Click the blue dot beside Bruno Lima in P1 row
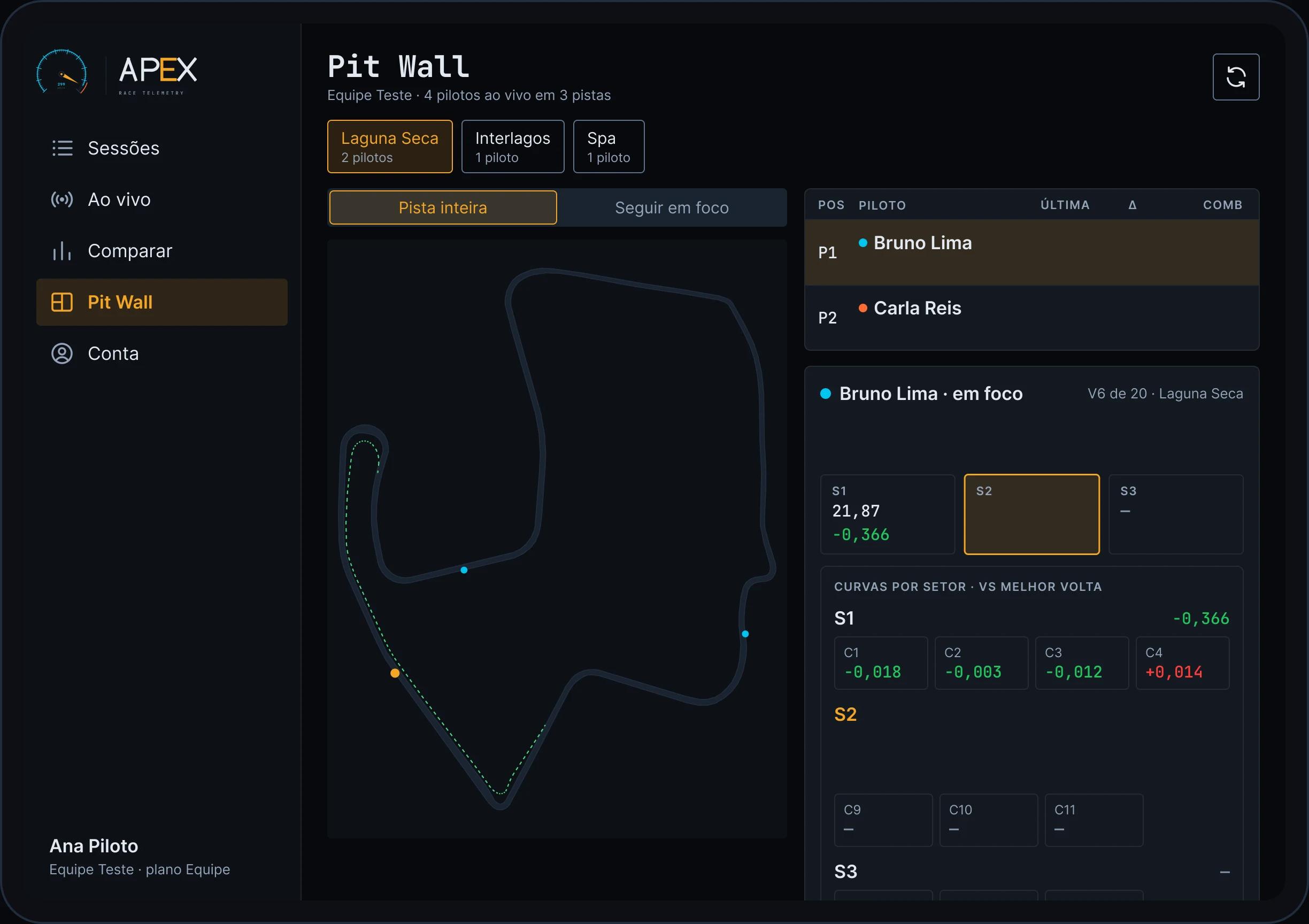This screenshot has height=924, width=1309. [863, 243]
